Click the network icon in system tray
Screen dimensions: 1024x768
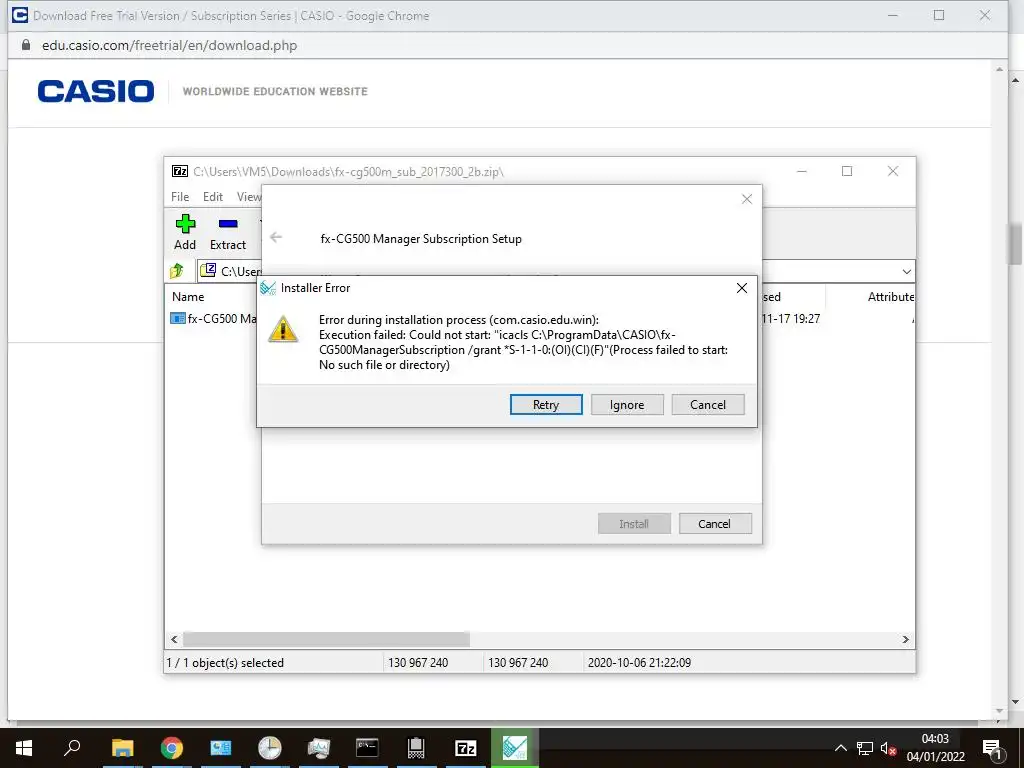pyautogui.click(x=865, y=748)
